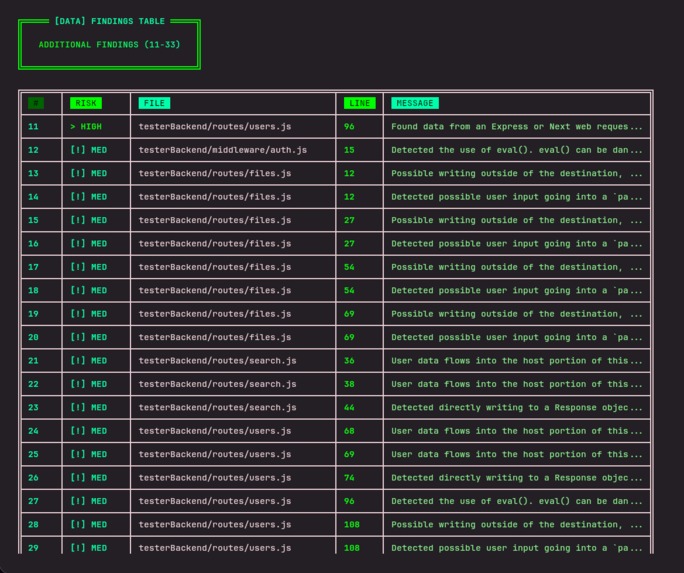
Task: Click 'User data flows' message in row 21
Action: click(x=516, y=361)
